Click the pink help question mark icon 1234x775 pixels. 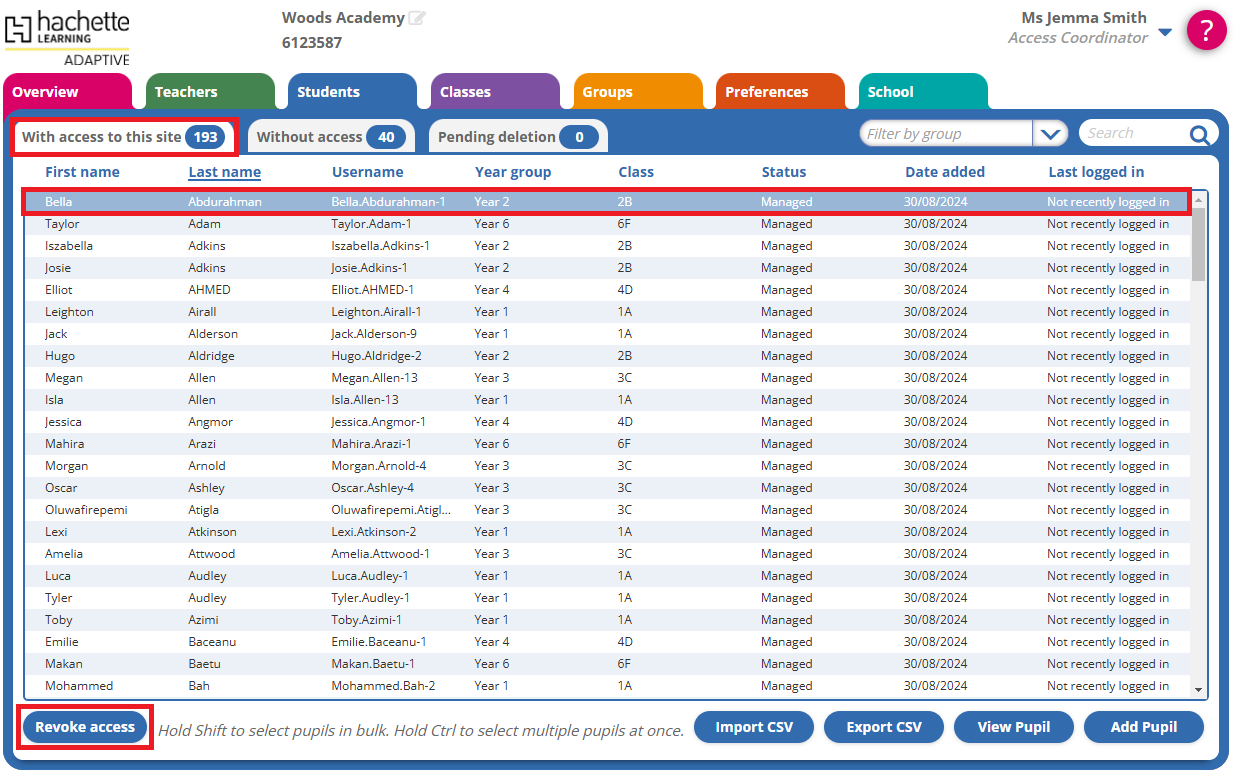(1206, 29)
